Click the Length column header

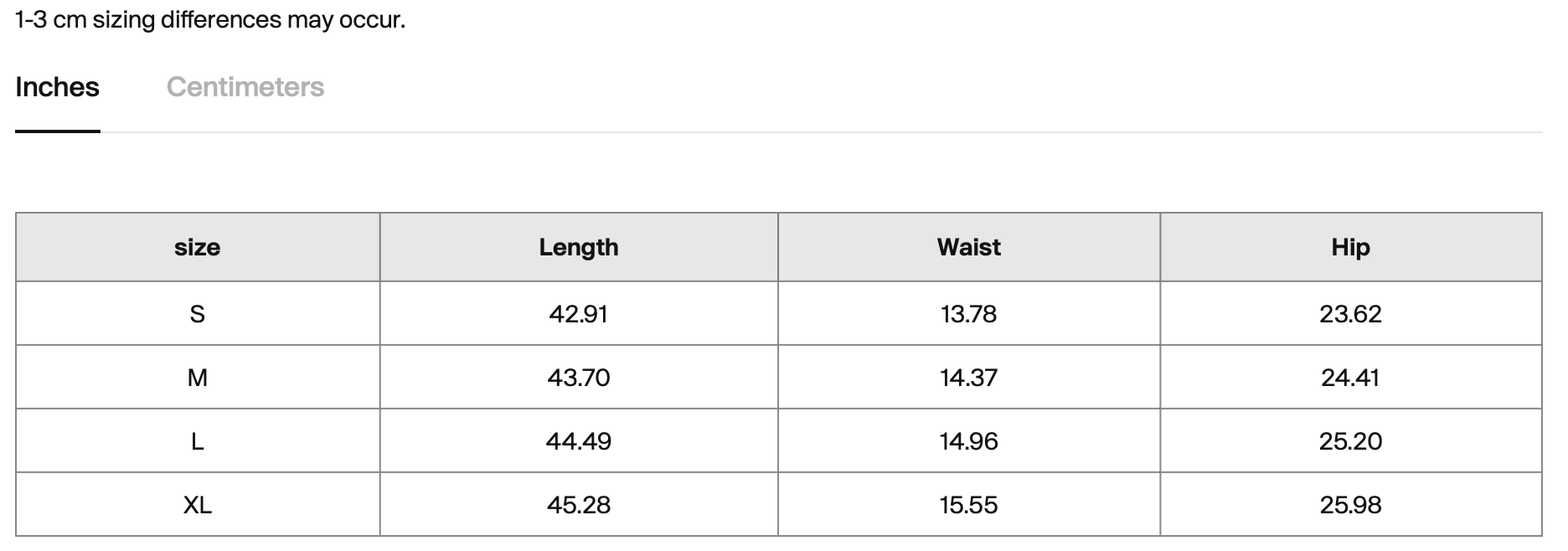pyautogui.click(x=578, y=247)
